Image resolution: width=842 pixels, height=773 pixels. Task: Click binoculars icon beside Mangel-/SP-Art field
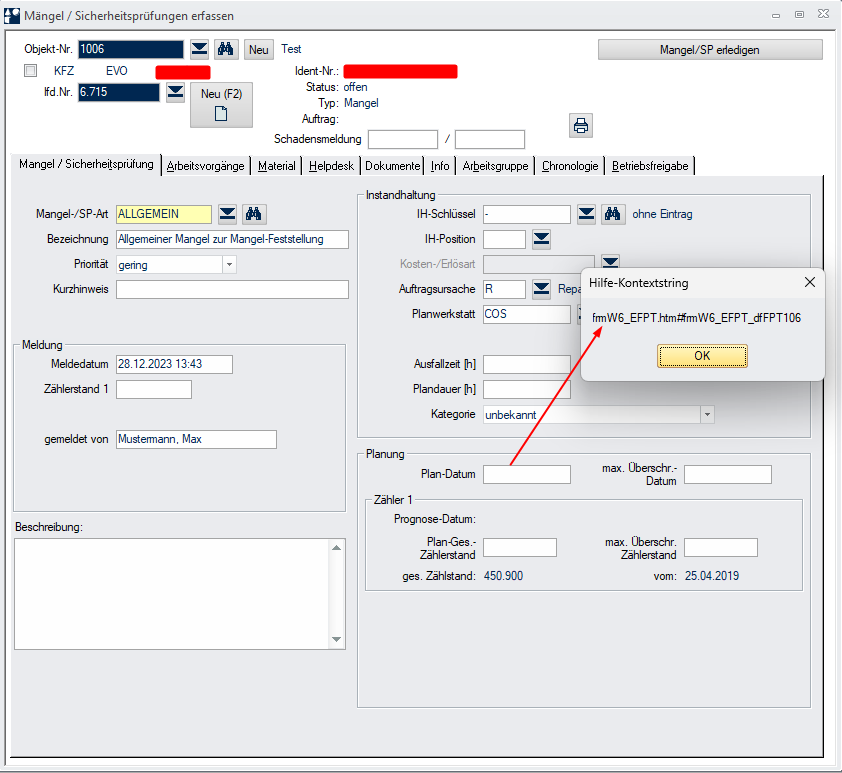[x=254, y=213]
